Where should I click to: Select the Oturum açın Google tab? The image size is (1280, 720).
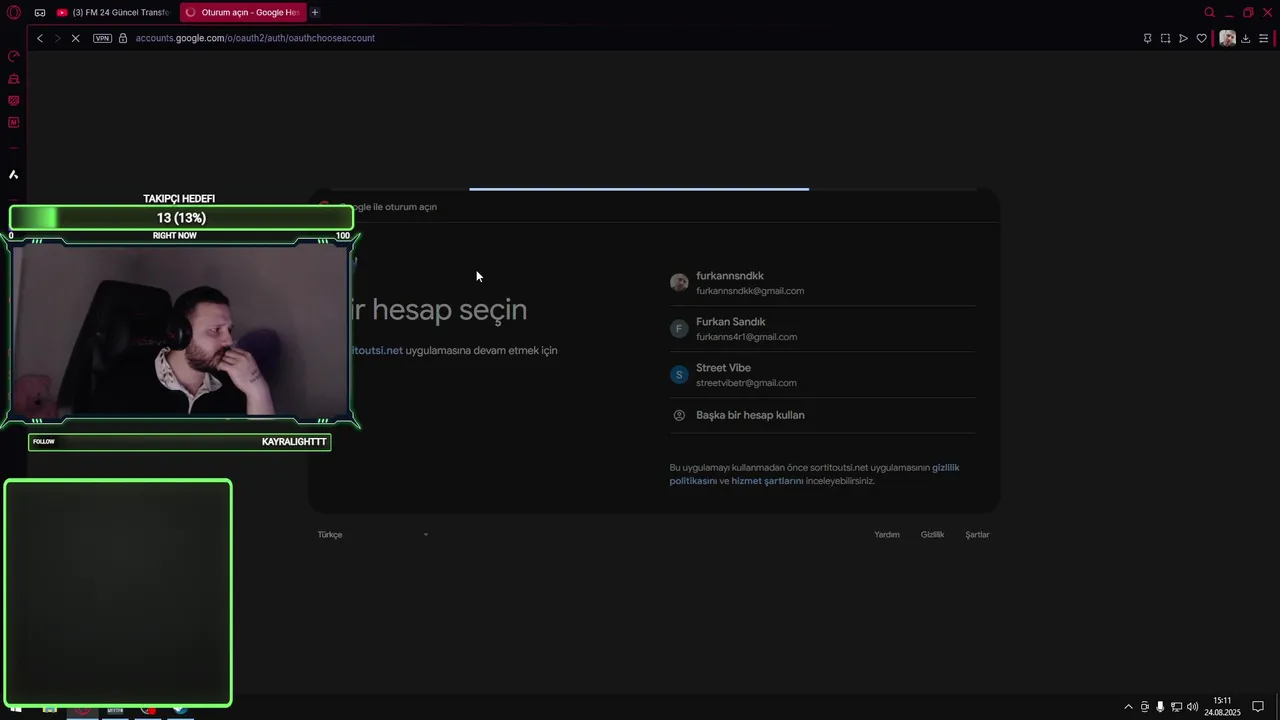tap(242, 12)
